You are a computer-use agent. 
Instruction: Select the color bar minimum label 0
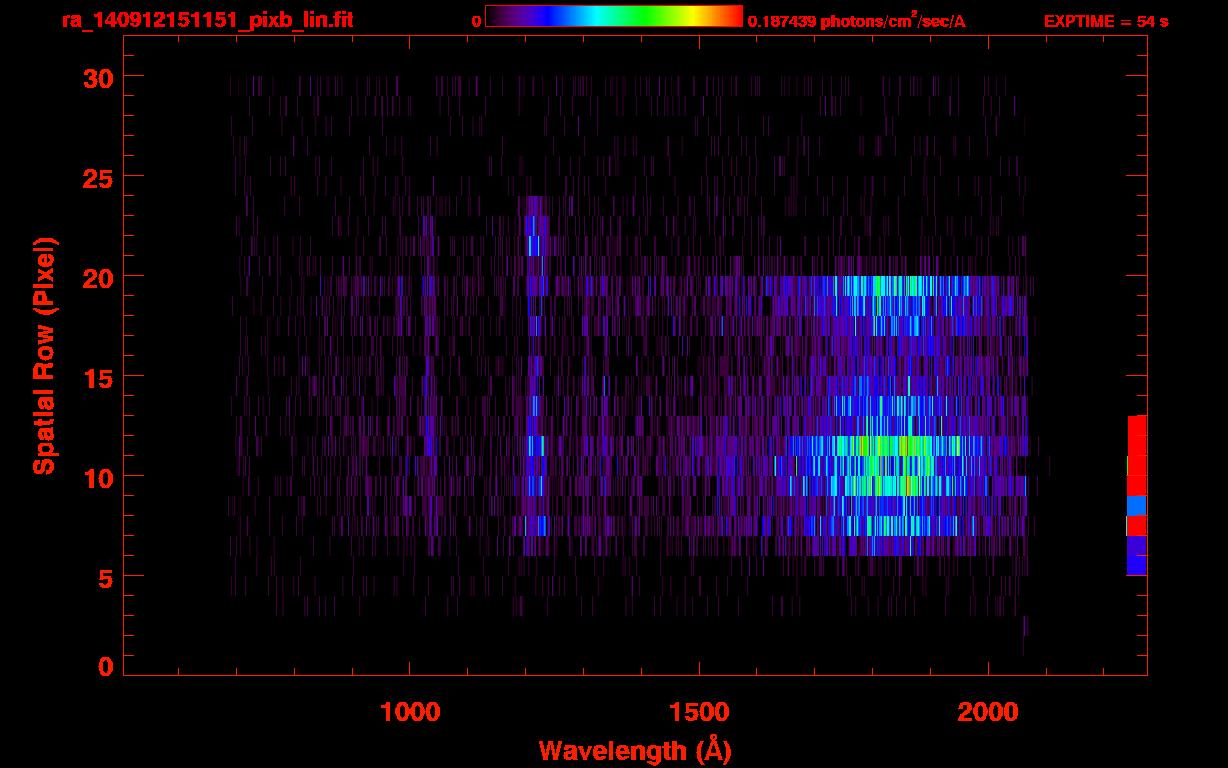coord(477,21)
